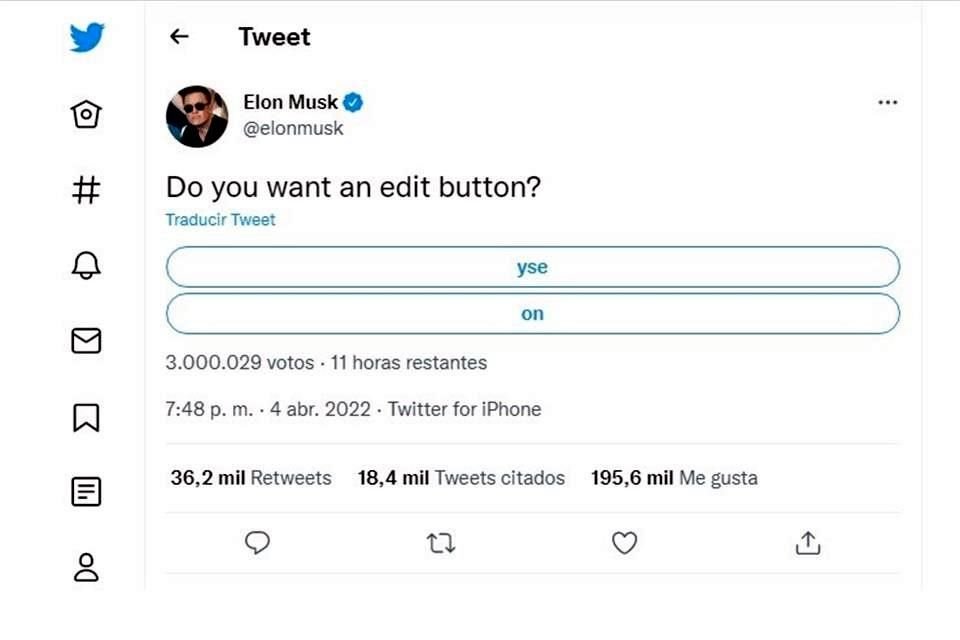This screenshot has width=960, height=640.
Task: Vote for the "on" poll option
Action: click(532, 314)
